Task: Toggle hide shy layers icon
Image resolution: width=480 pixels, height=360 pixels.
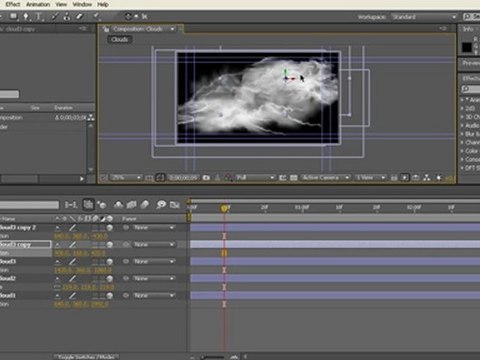Action: [x=119, y=205]
